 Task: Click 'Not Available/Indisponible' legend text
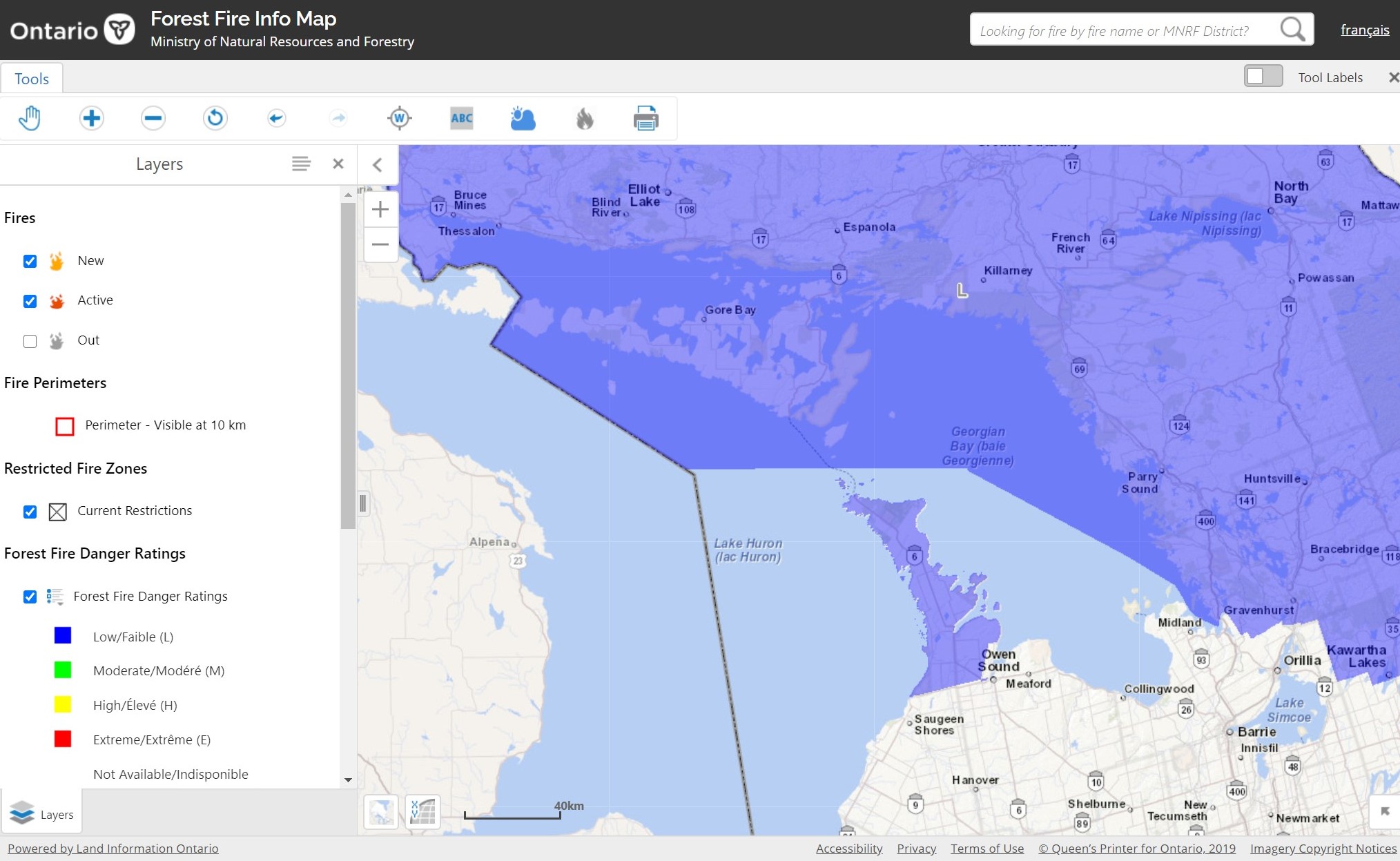171,774
